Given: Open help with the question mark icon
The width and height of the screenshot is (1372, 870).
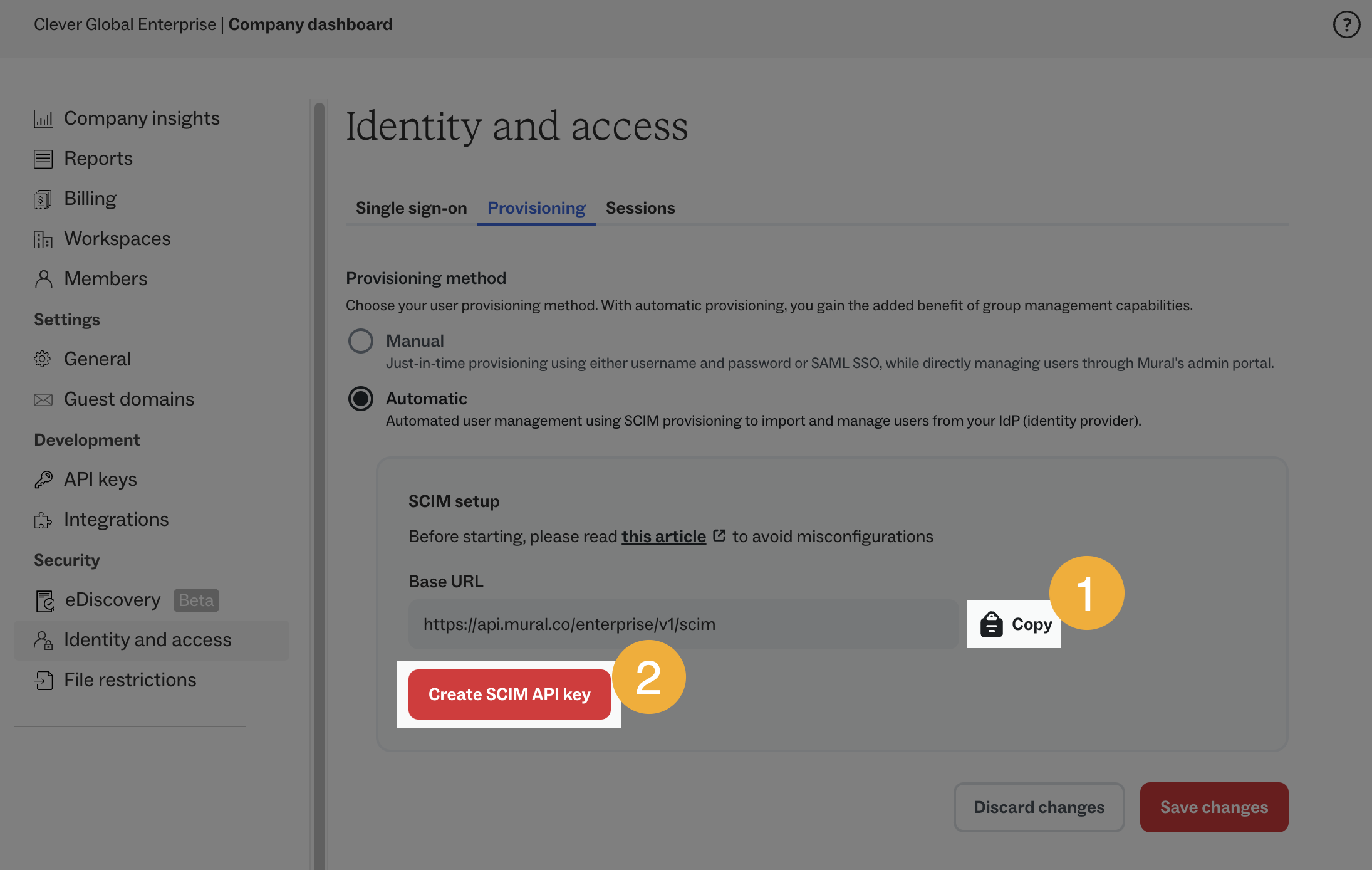Looking at the screenshot, I should 1346,25.
